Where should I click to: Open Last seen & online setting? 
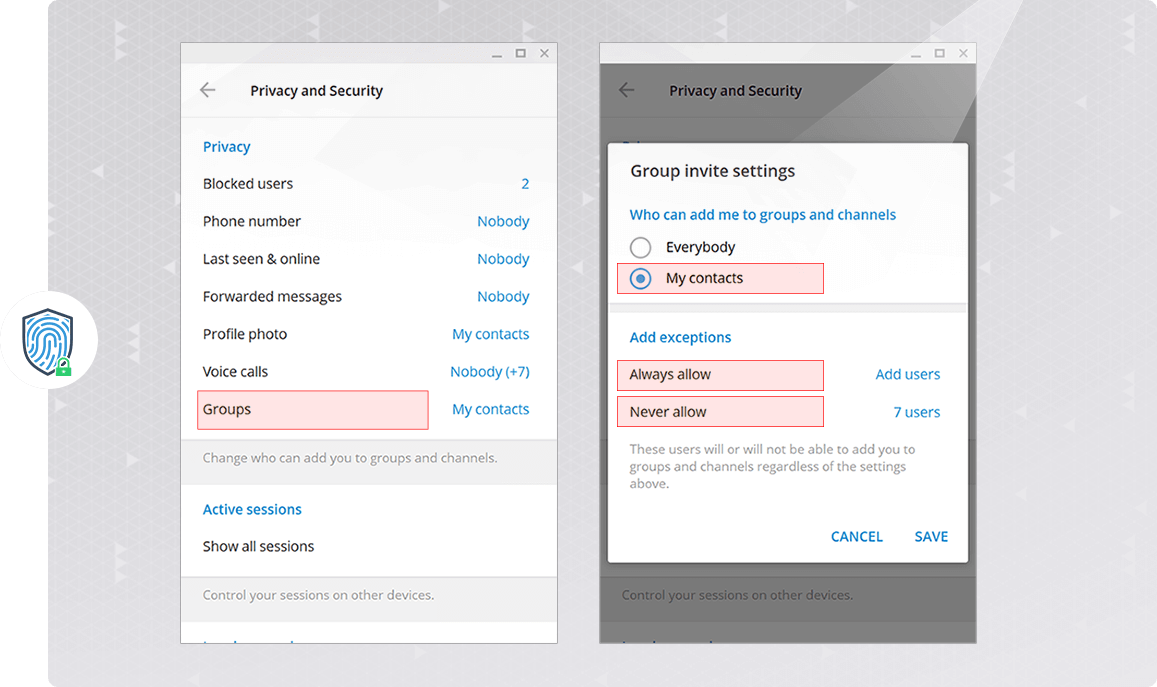click(x=365, y=259)
